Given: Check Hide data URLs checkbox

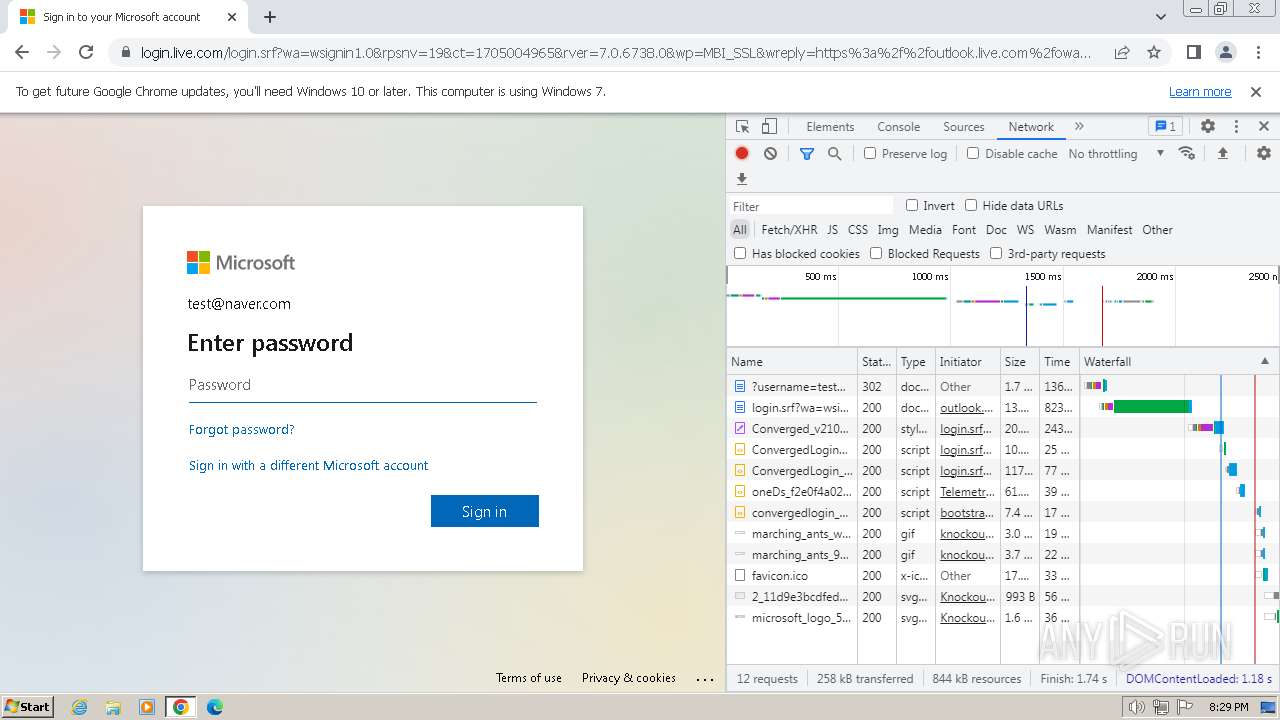Looking at the screenshot, I should click(x=971, y=205).
